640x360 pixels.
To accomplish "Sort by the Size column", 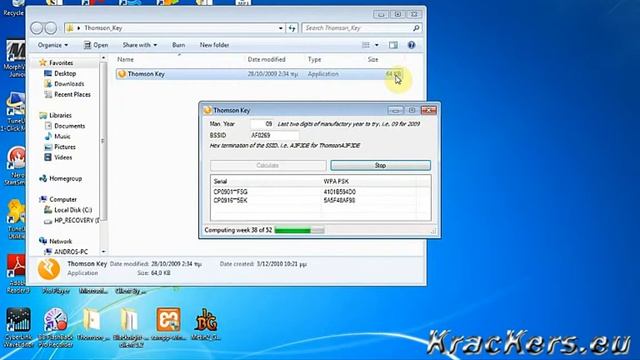I will [x=373, y=60].
